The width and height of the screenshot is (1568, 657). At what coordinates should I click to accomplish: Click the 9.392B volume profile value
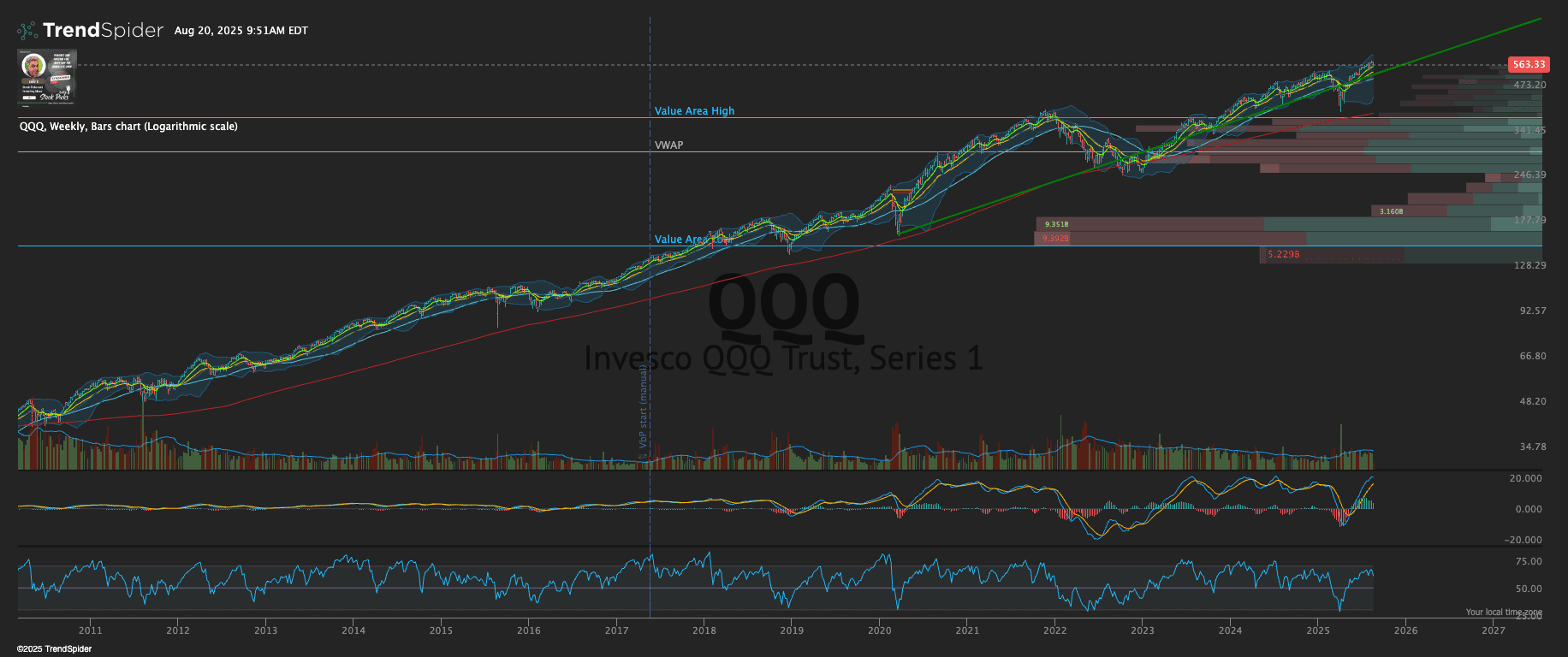(1055, 239)
